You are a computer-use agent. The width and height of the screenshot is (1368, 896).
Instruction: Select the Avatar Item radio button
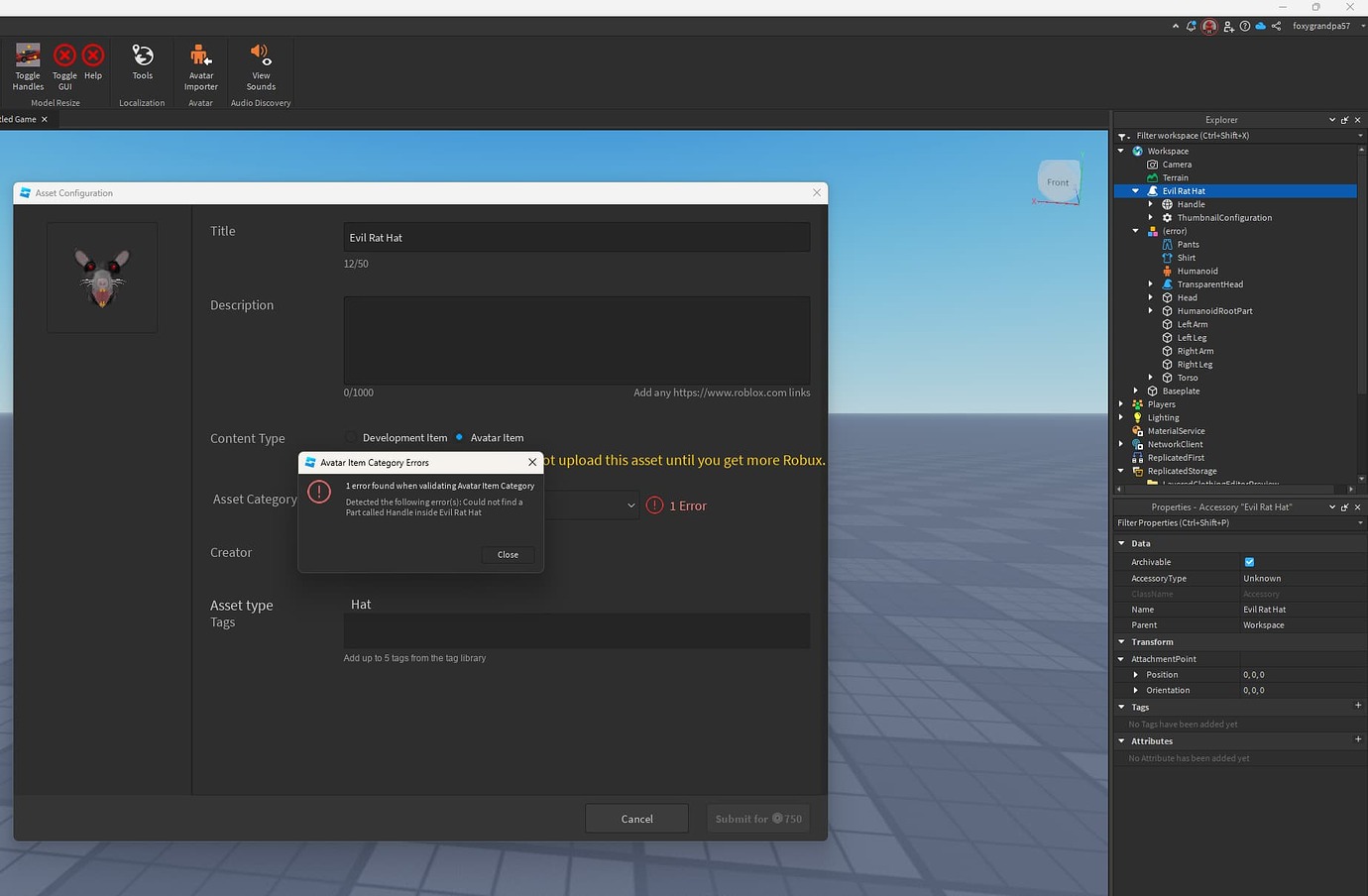click(459, 437)
